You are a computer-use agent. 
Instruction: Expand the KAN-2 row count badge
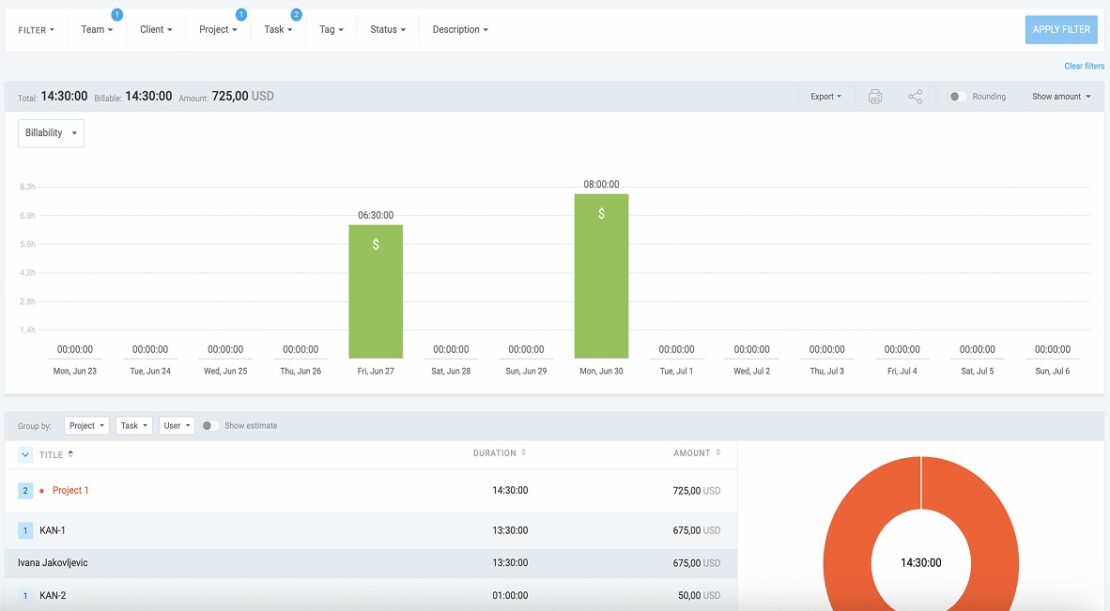[x=25, y=595]
